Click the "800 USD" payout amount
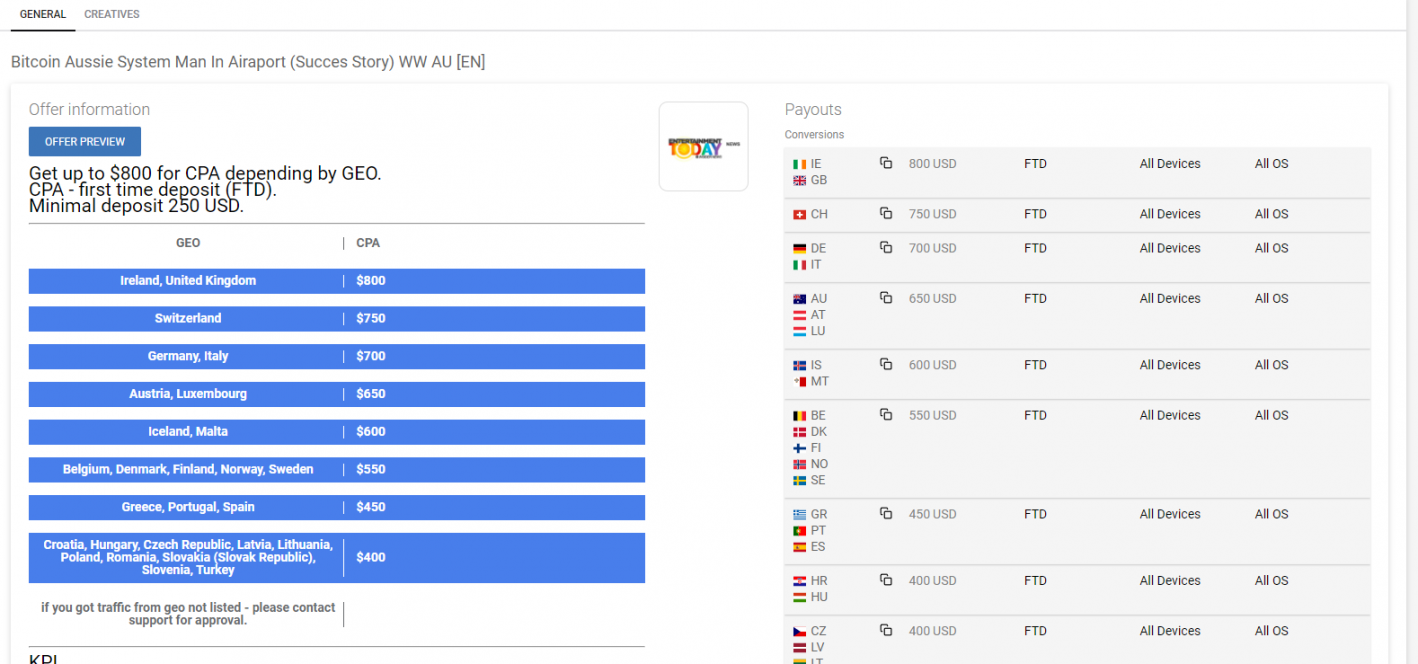The image size is (1418, 664). (x=932, y=164)
